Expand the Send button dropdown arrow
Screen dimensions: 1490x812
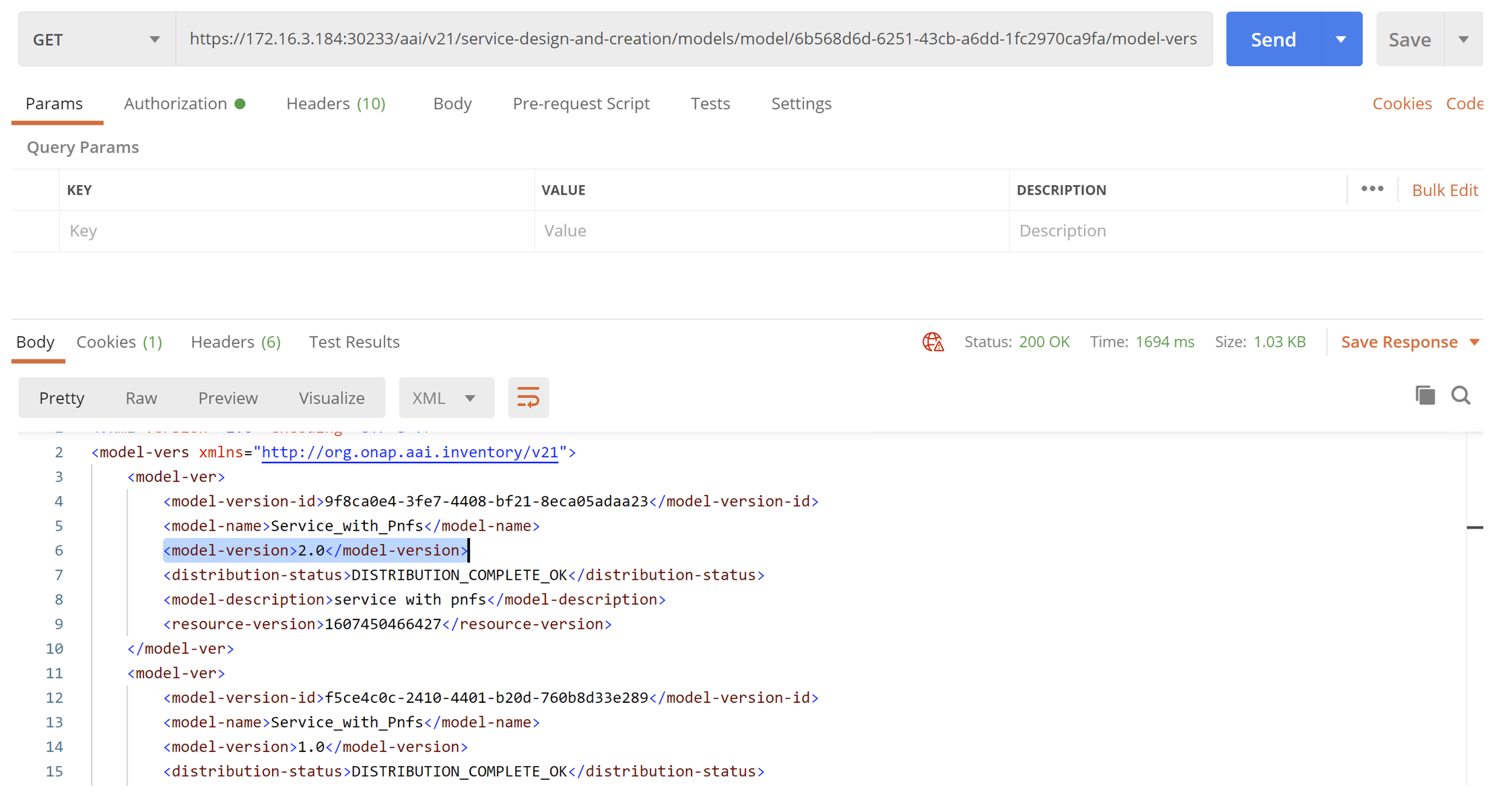click(x=1341, y=39)
